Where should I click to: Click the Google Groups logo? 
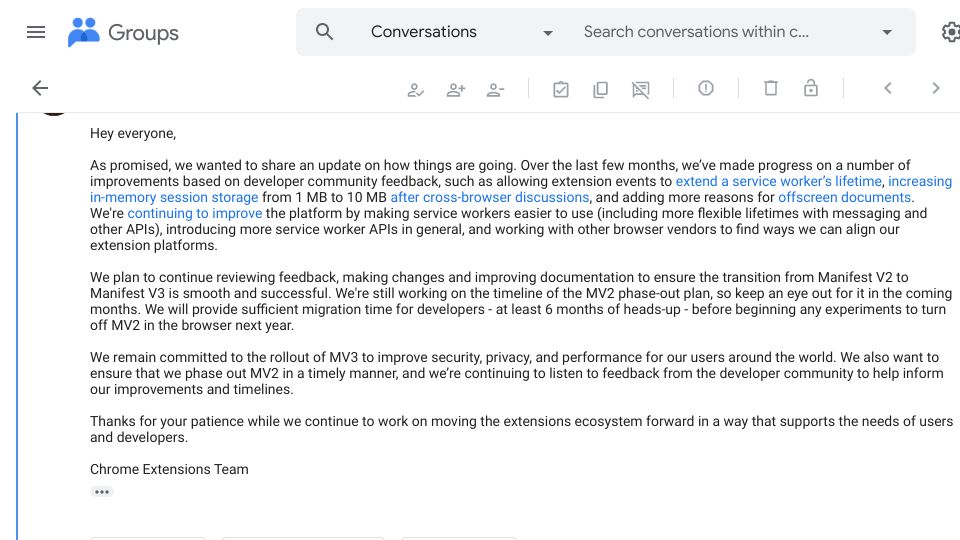pyautogui.click(x=123, y=32)
